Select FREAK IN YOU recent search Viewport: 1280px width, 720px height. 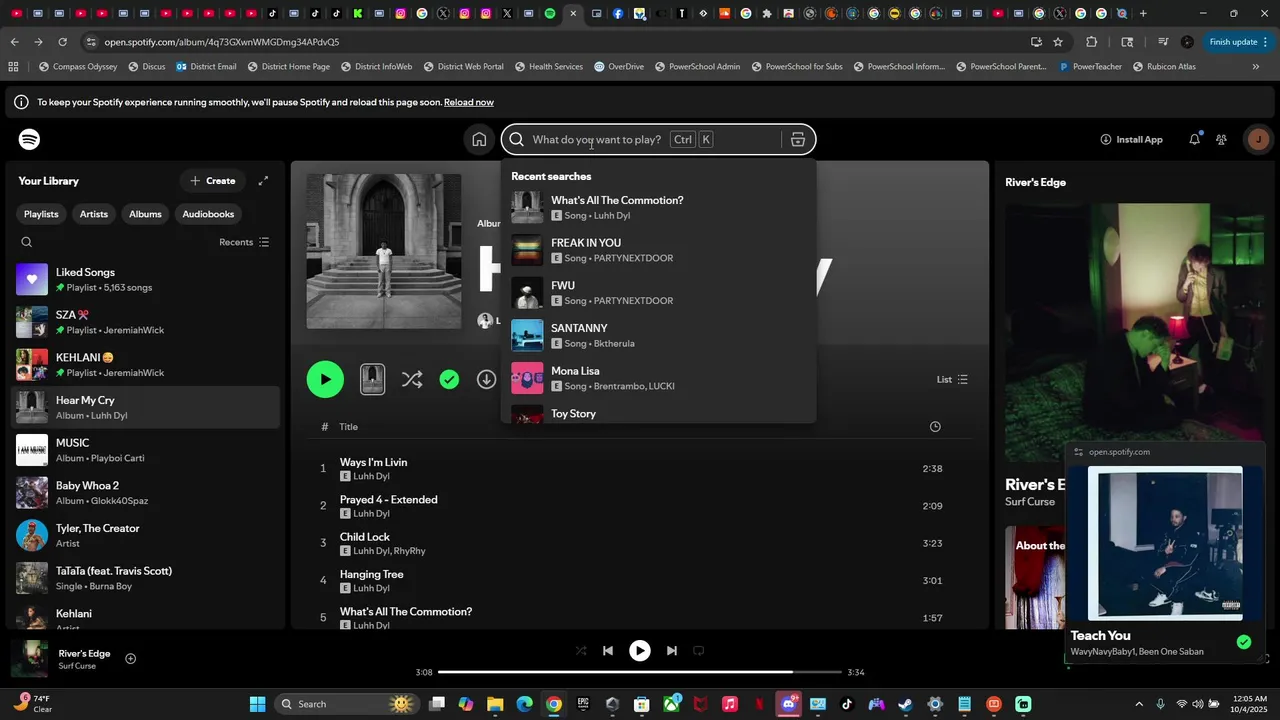(x=659, y=250)
